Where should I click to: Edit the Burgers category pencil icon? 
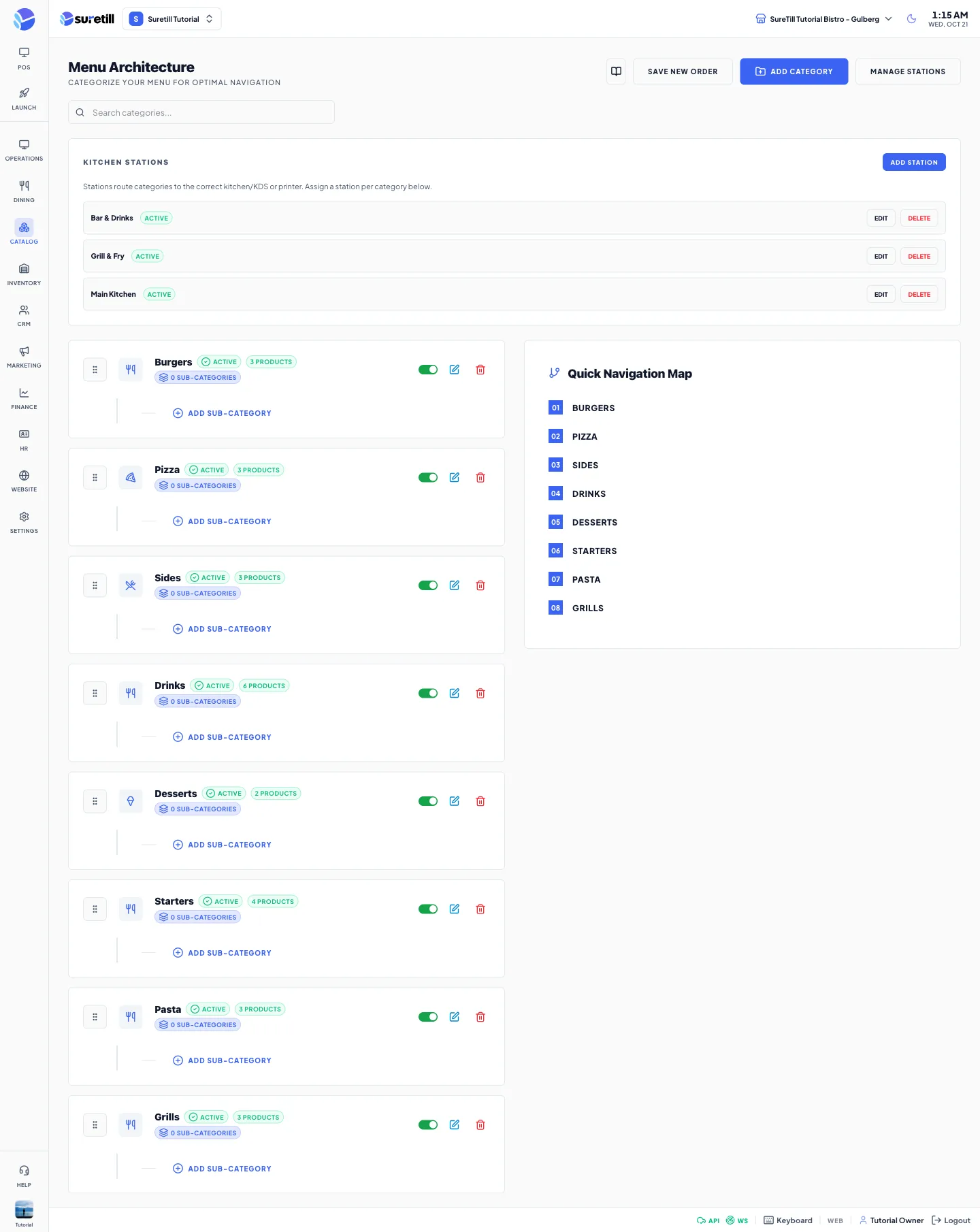click(x=455, y=370)
